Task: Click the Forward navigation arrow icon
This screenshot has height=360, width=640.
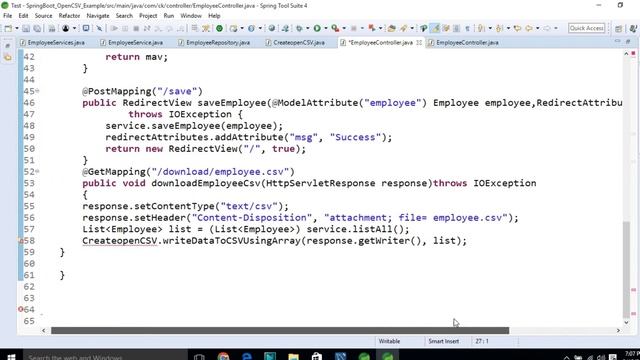Action: tap(547, 28)
